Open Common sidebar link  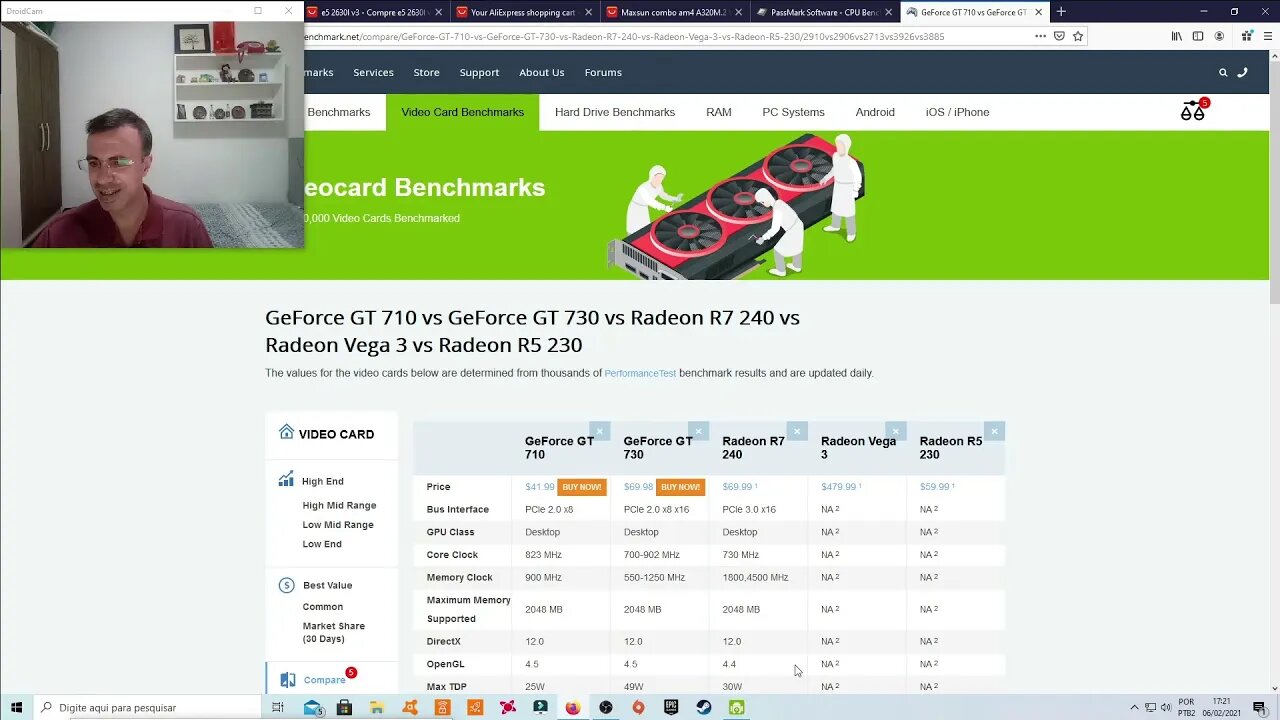[x=323, y=607]
